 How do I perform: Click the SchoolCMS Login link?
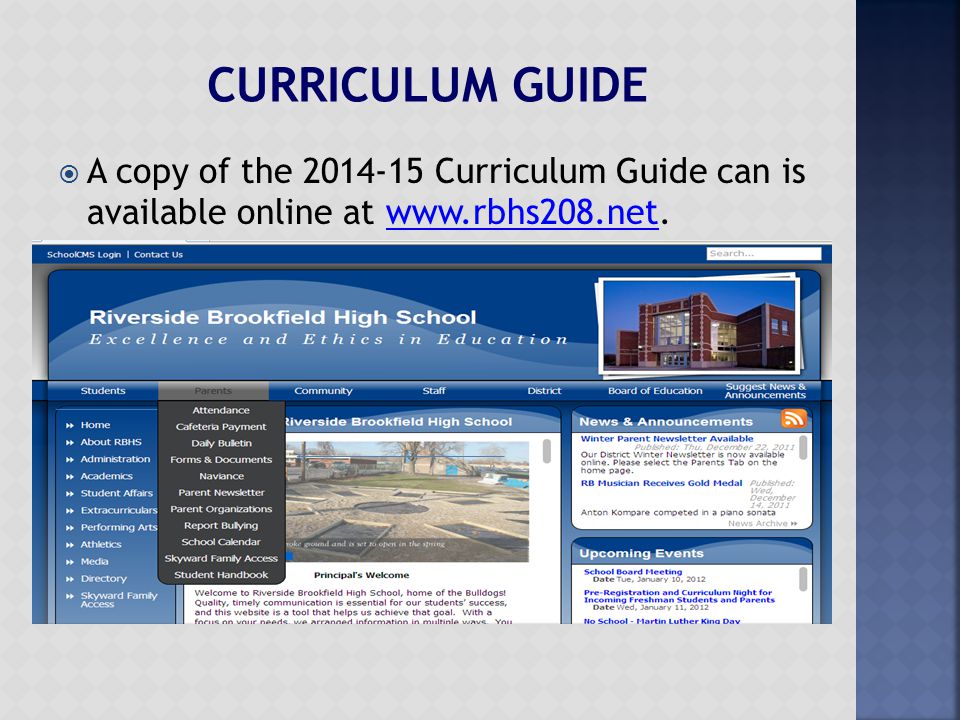(x=84, y=255)
